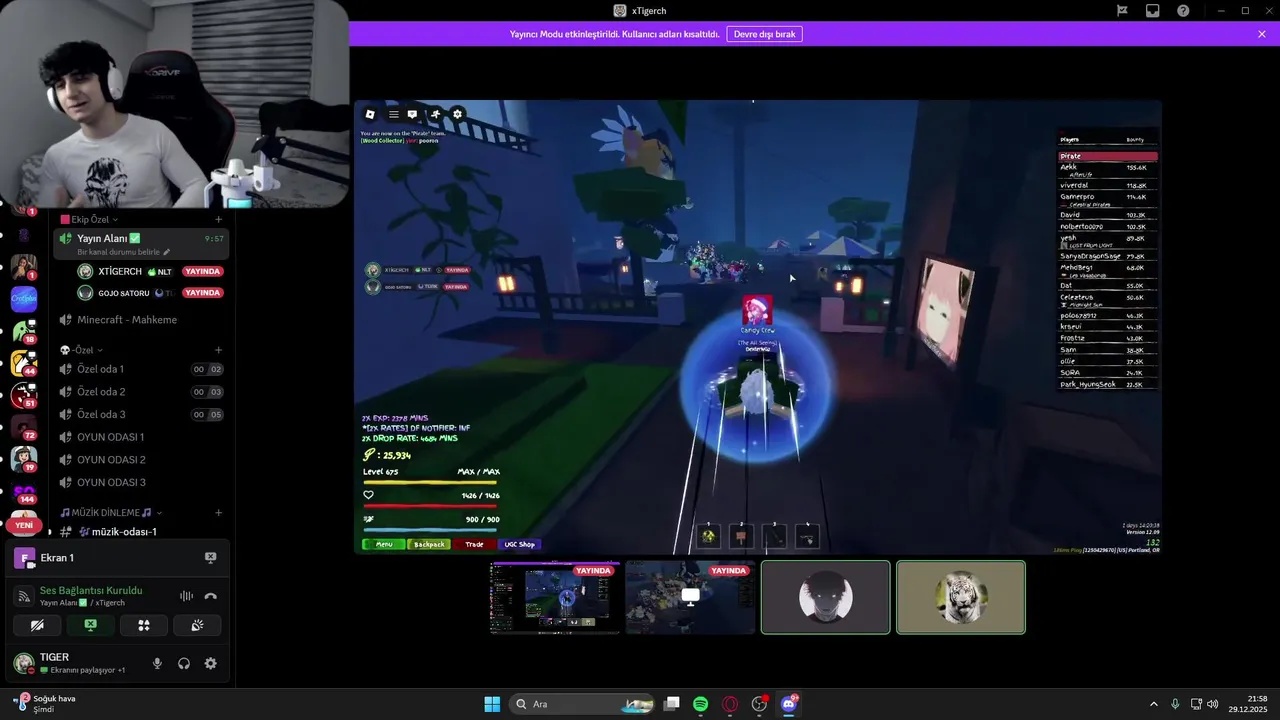1280x720 pixels.
Task: Open noise suppression waveform icon
Action: (x=186, y=596)
